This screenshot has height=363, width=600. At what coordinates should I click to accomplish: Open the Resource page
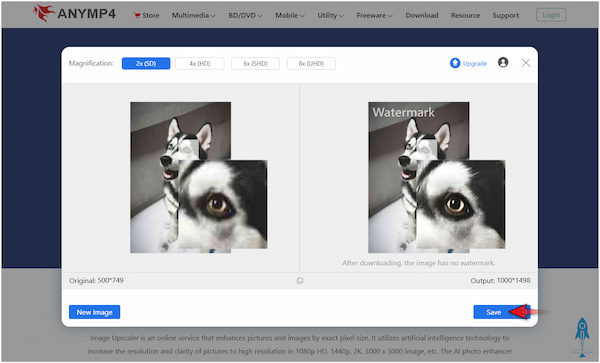pos(465,15)
